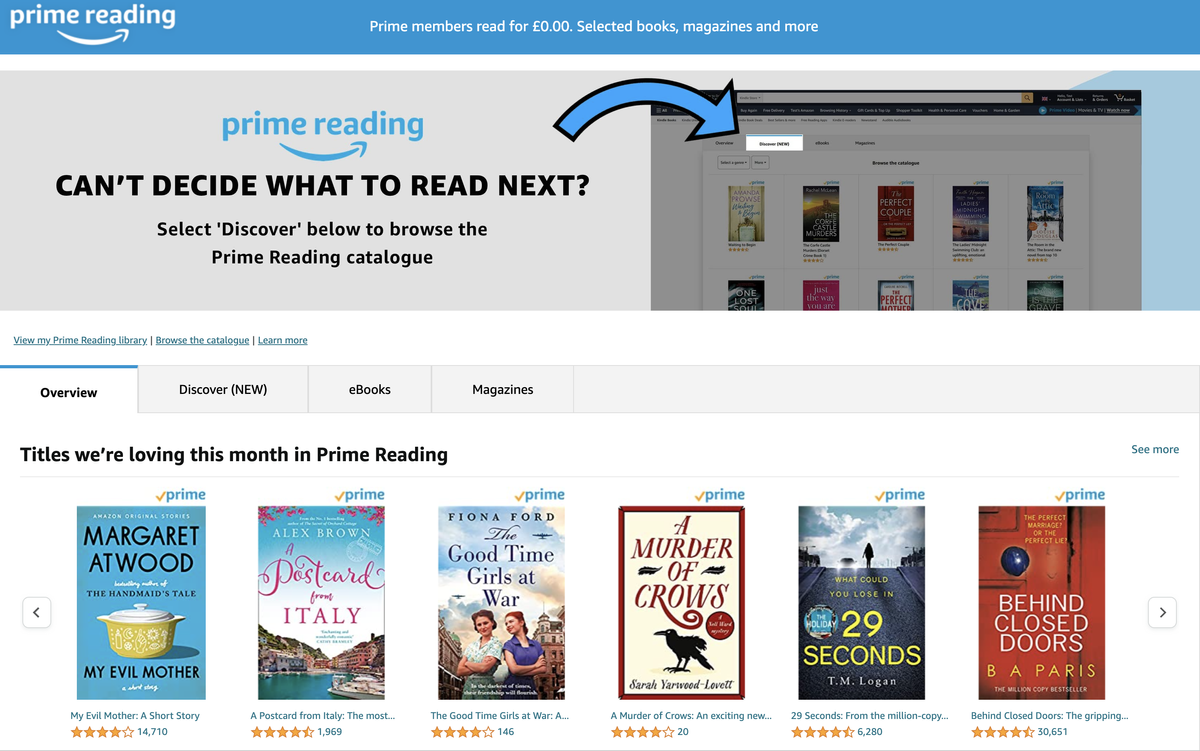The image size is (1200, 751).
Task: Click the 20 reviews count
Action: pos(683,732)
